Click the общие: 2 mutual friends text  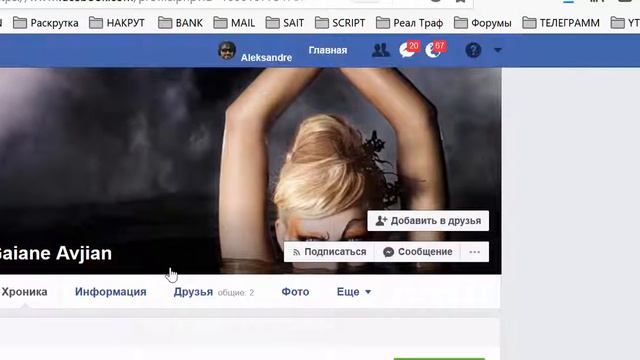pyautogui.click(x=236, y=293)
